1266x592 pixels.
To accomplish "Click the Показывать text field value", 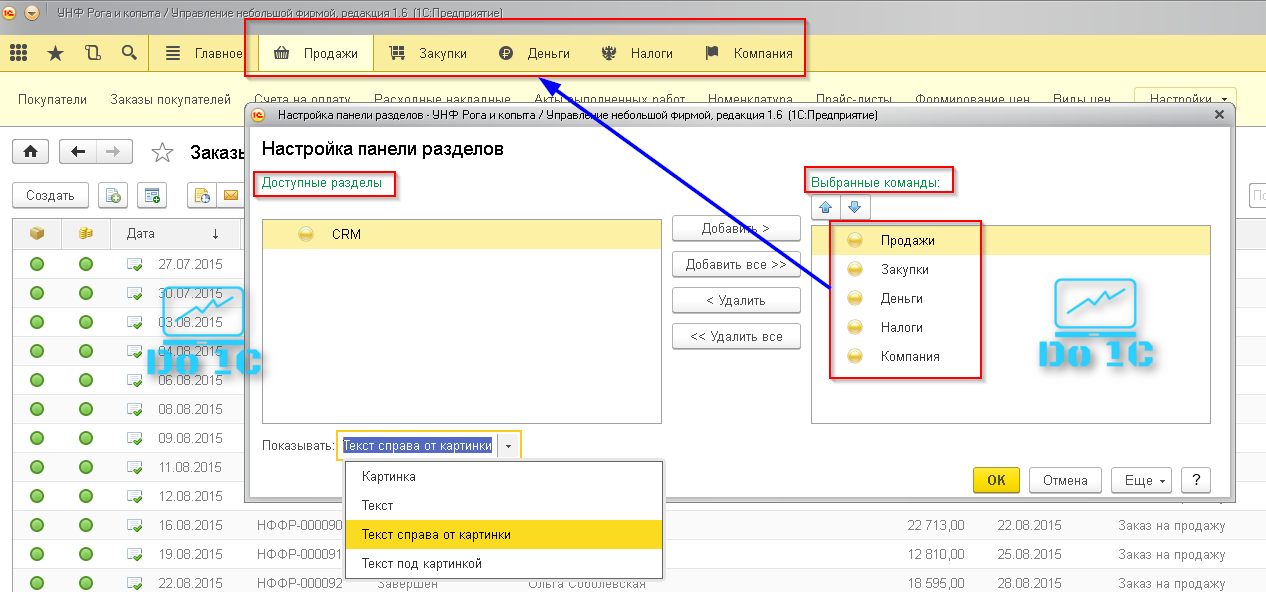I will (x=418, y=446).
